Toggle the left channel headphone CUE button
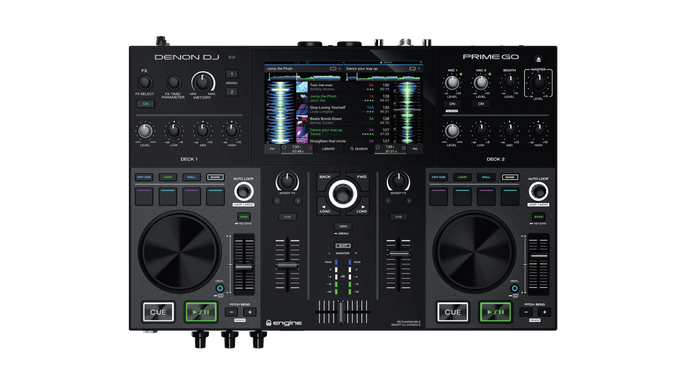686x385 pixels. point(287,217)
